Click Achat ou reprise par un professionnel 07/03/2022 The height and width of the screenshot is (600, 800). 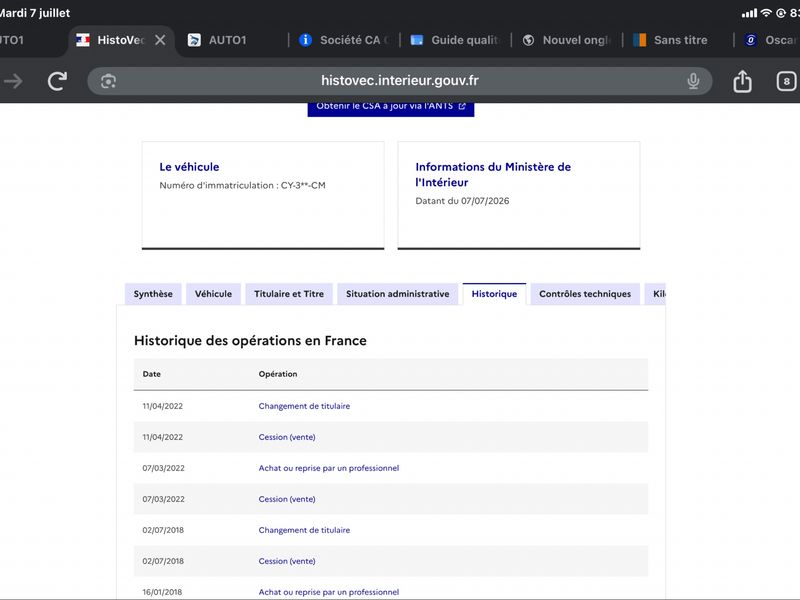click(x=329, y=468)
